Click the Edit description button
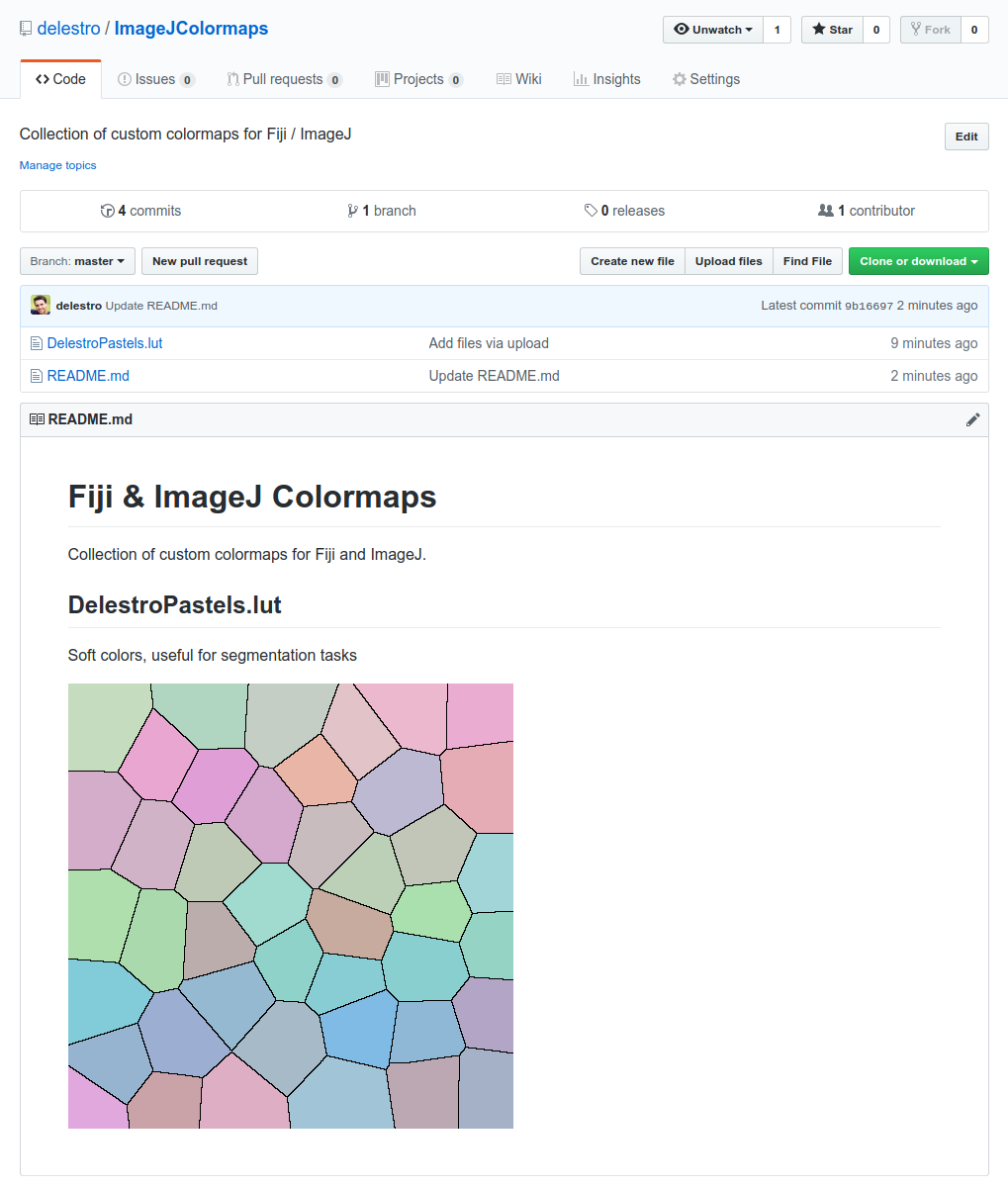 (x=966, y=137)
